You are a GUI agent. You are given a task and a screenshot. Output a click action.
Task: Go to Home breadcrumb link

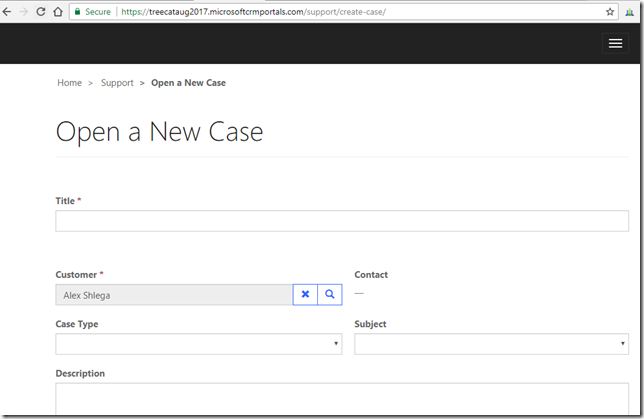coord(69,83)
